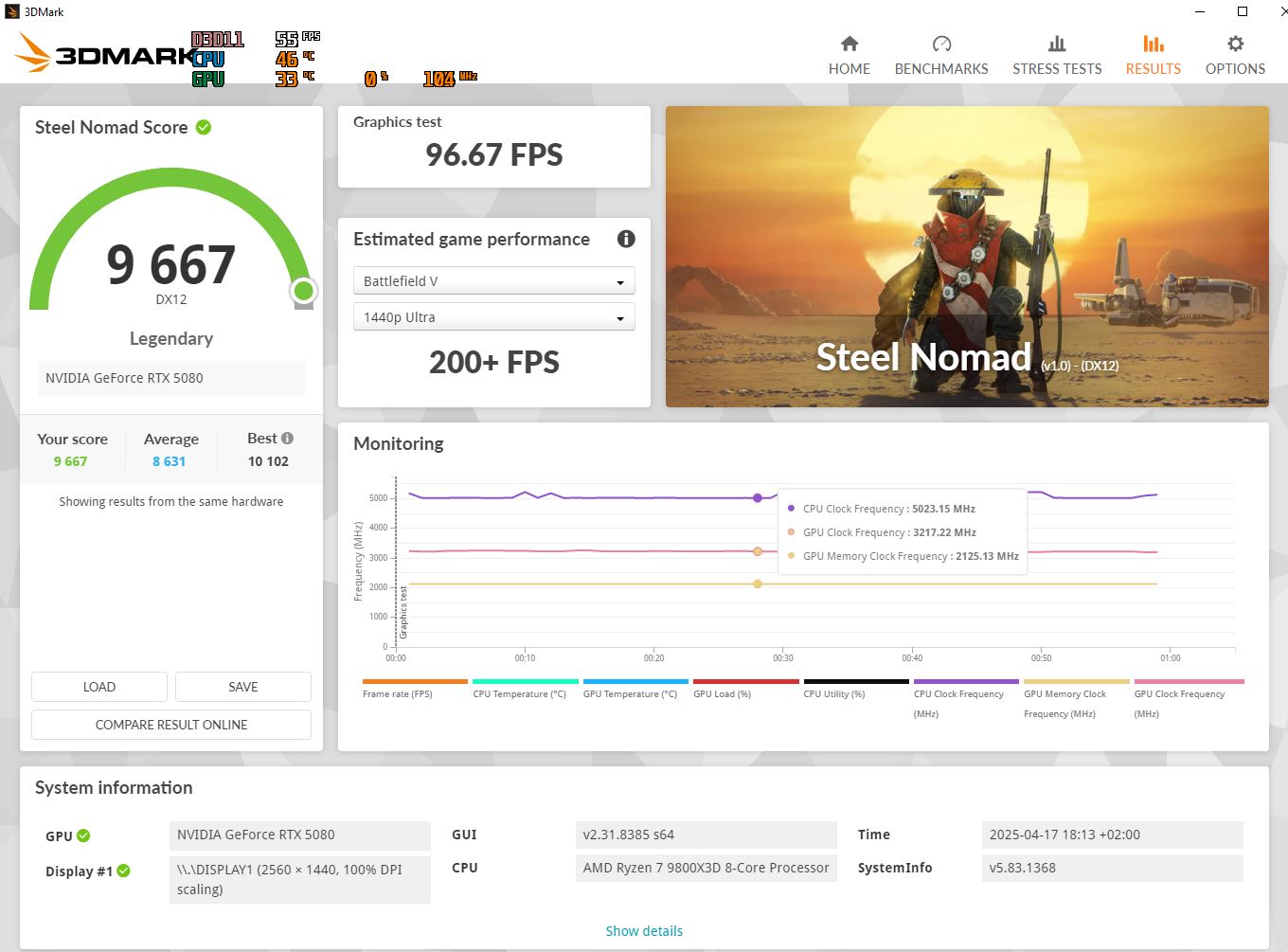The width and height of the screenshot is (1288, 952).
Task: Click the COMPARE RESULT ONLINE button
Action: pos(171,724)
